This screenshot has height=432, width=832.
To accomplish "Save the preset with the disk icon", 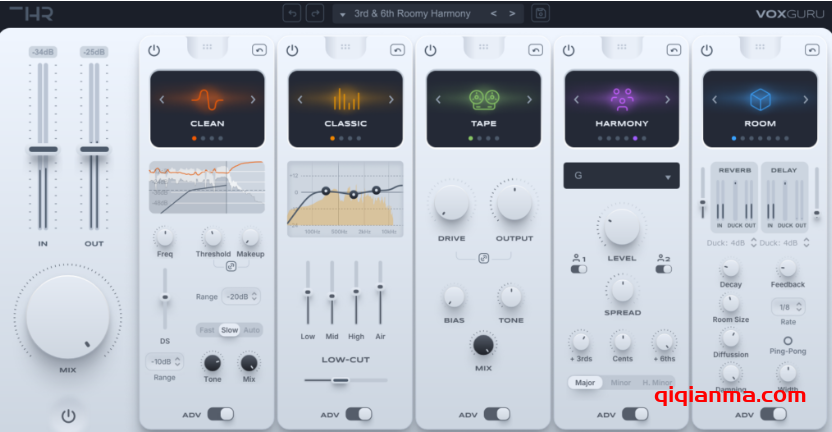I will [x=541, y=13].
